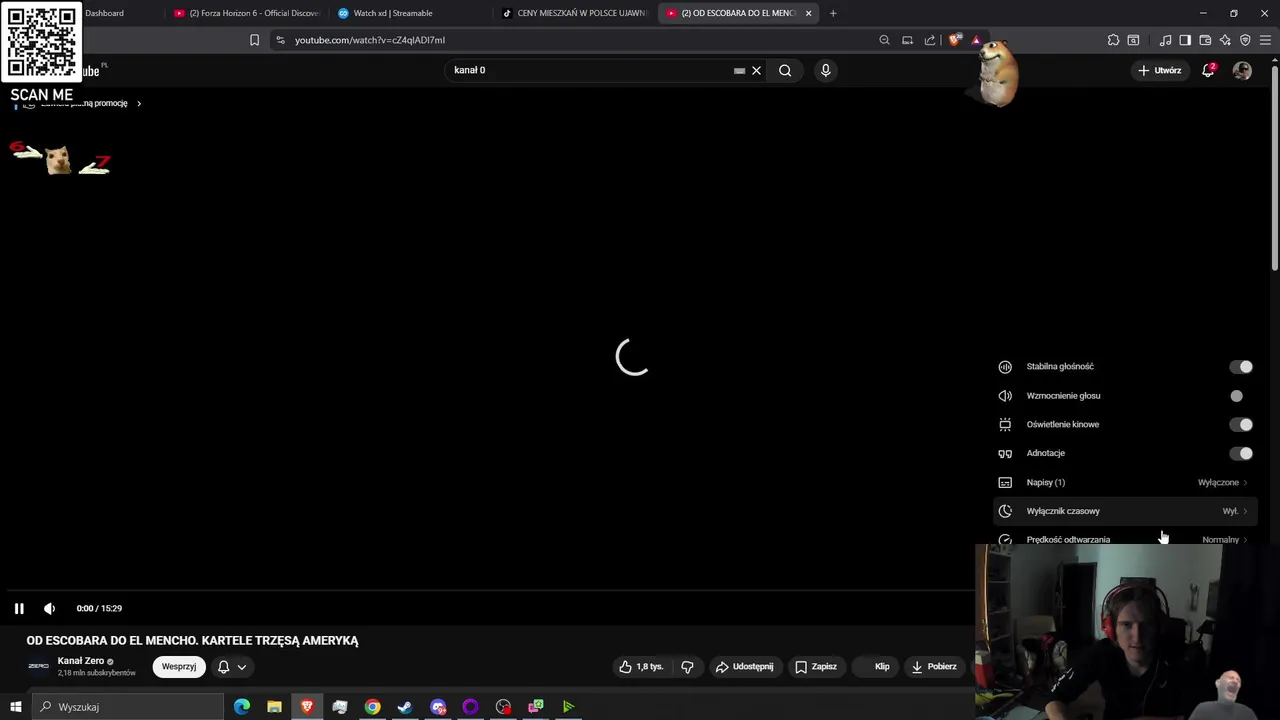Open the Kanał Zero channel avatar

(x=38, y=666)
